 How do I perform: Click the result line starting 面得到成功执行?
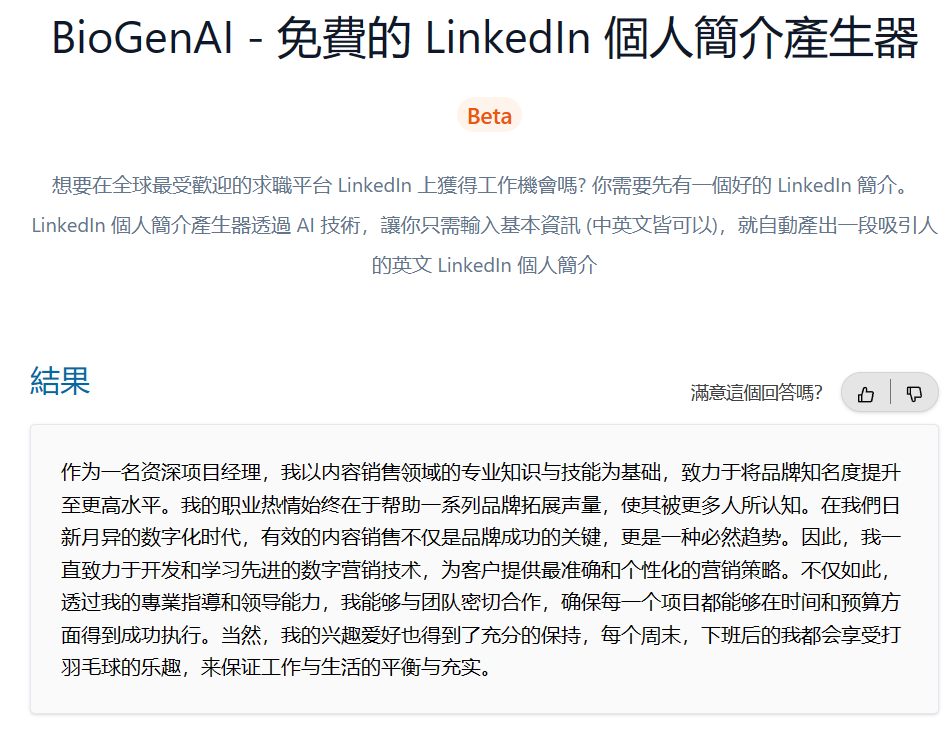(480, 635)
